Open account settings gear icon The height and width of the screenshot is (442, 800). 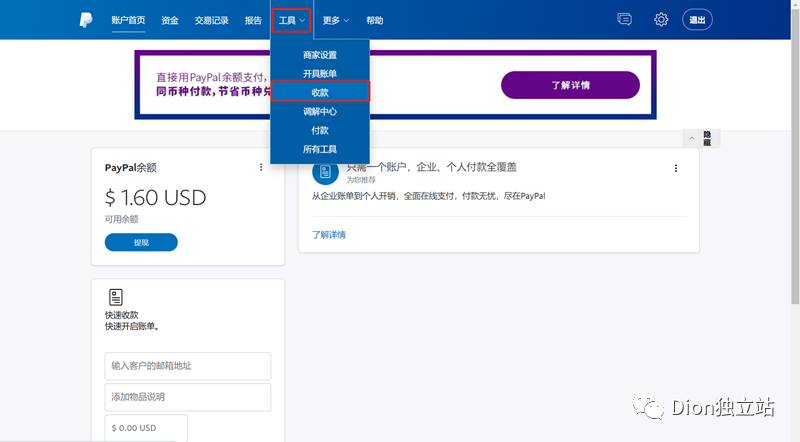661,20
